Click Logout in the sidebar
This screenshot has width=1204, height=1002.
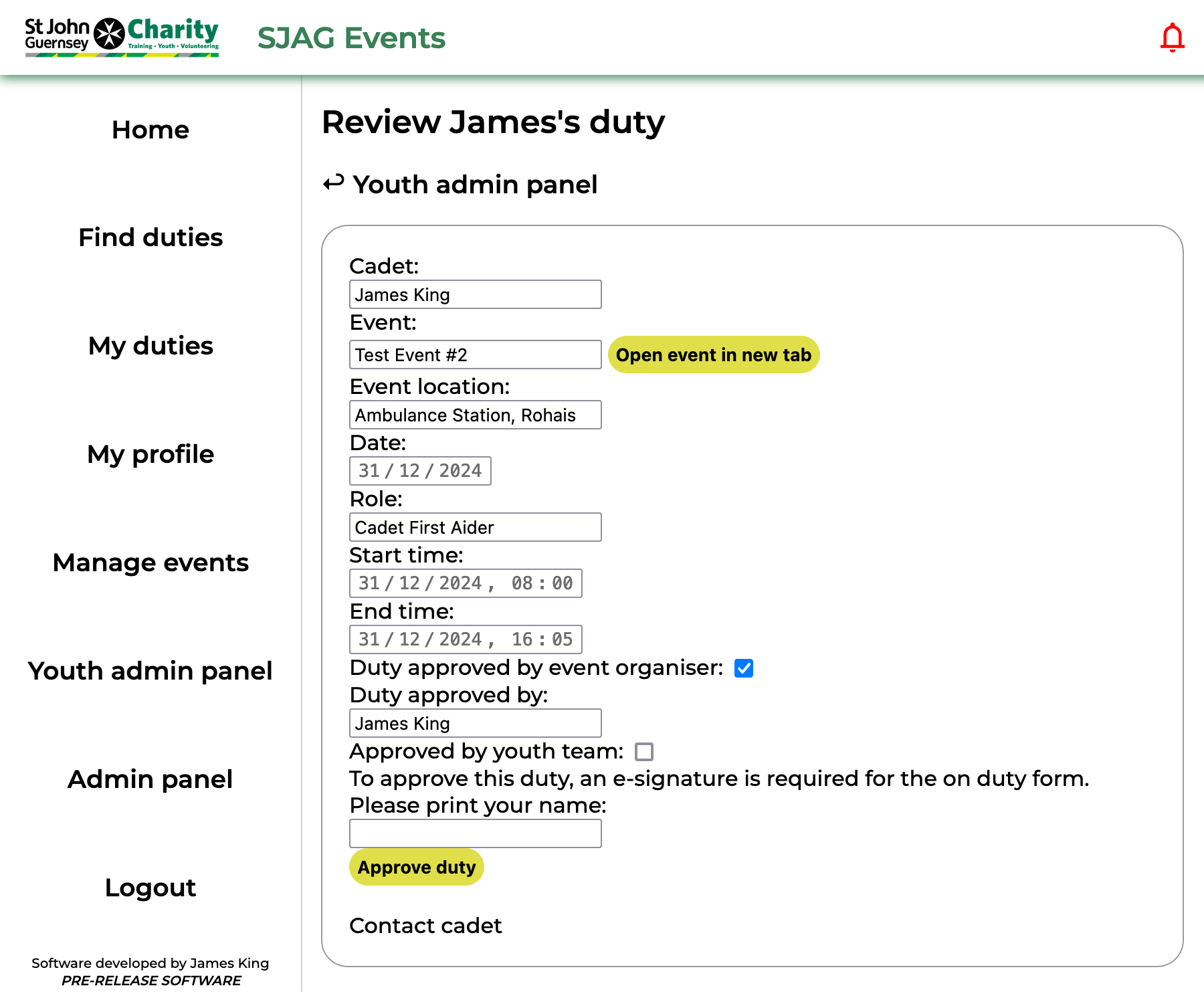click(150, 888)
